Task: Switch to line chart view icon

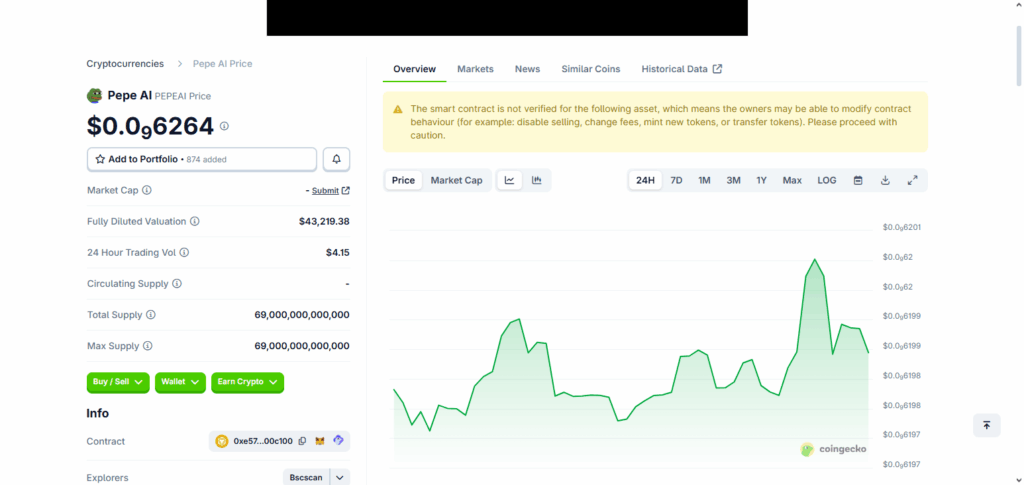Action: 509,180
